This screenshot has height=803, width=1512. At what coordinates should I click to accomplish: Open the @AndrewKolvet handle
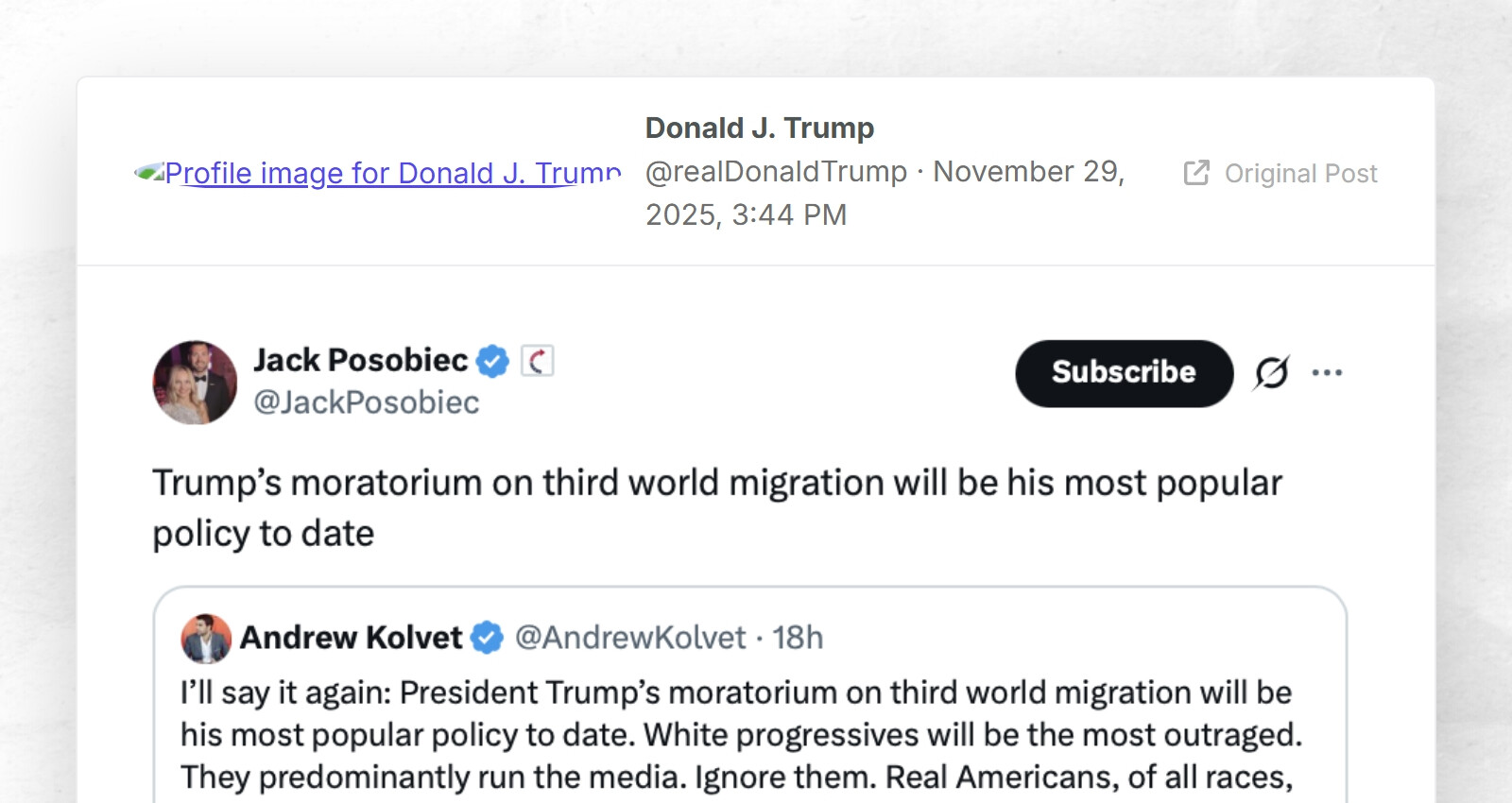[630, 638]
